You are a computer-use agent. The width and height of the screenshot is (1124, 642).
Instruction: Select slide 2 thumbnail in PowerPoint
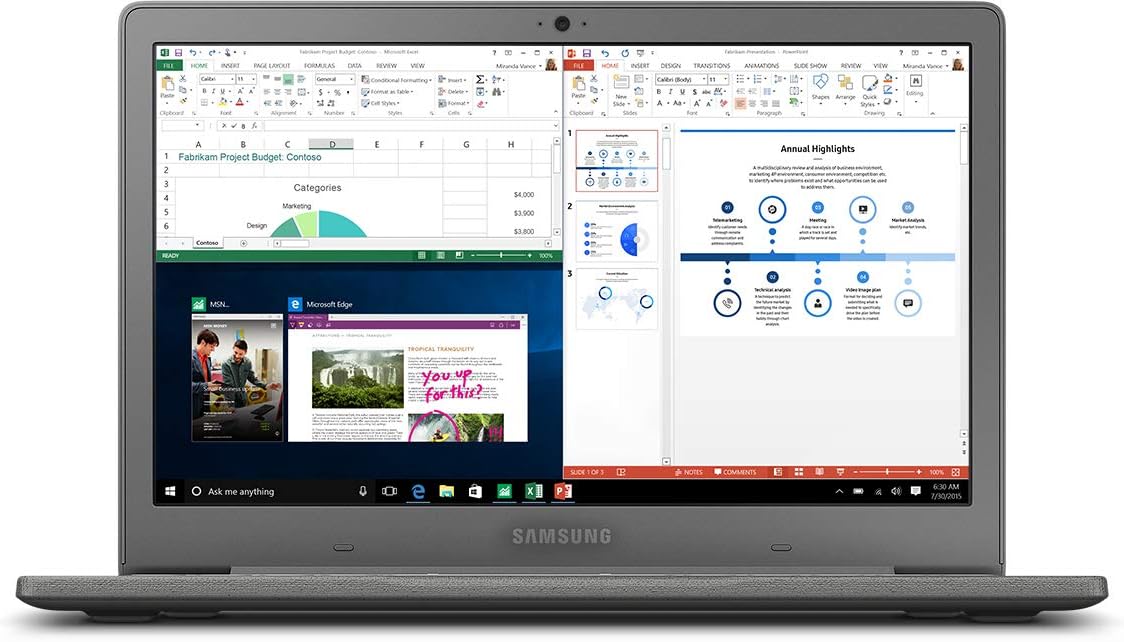click(617, 231)
